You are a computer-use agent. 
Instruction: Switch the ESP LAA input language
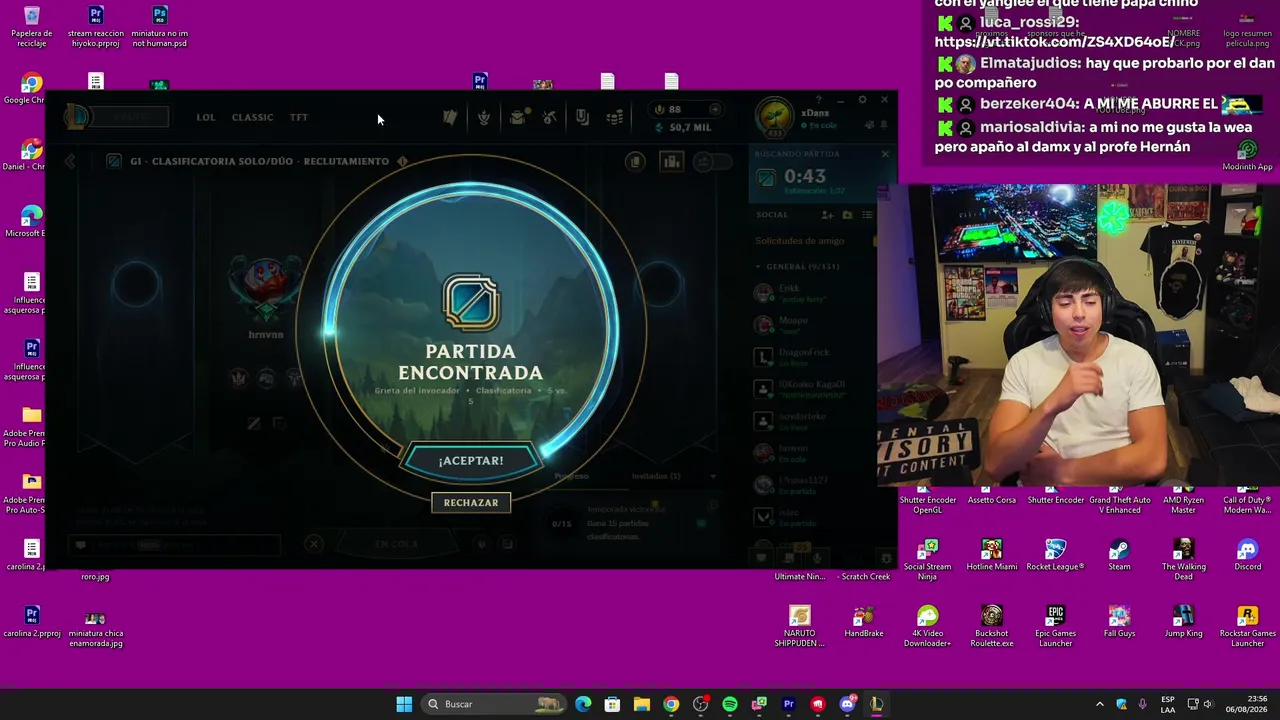1167,704
